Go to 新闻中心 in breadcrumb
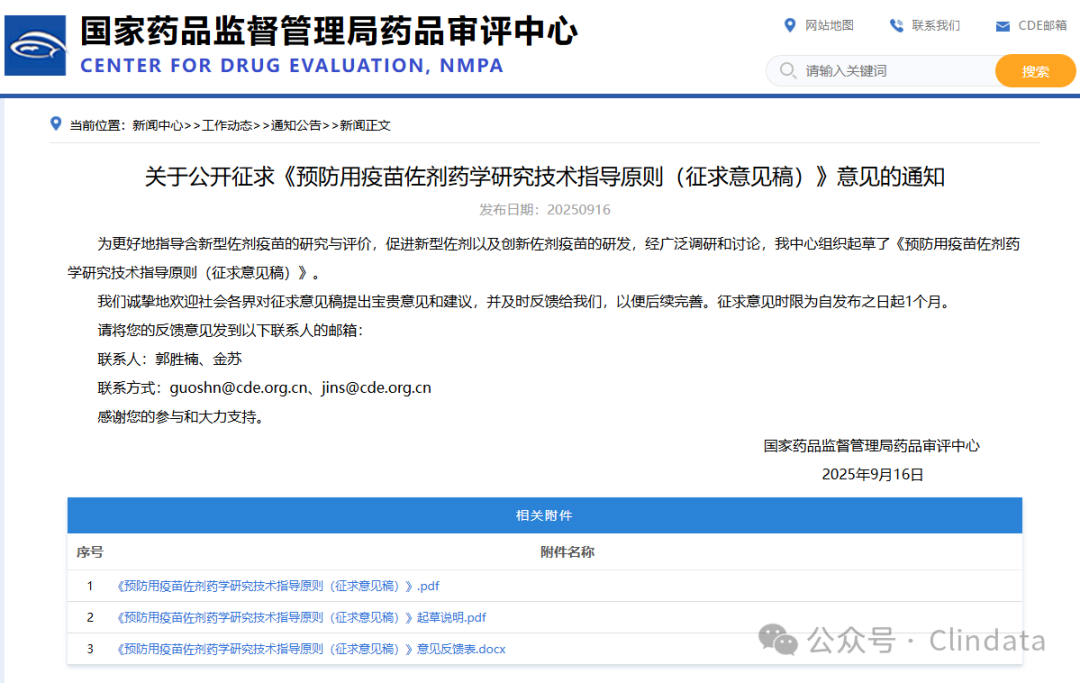This screenshot has height=683, width=1080. coord(158,125)
